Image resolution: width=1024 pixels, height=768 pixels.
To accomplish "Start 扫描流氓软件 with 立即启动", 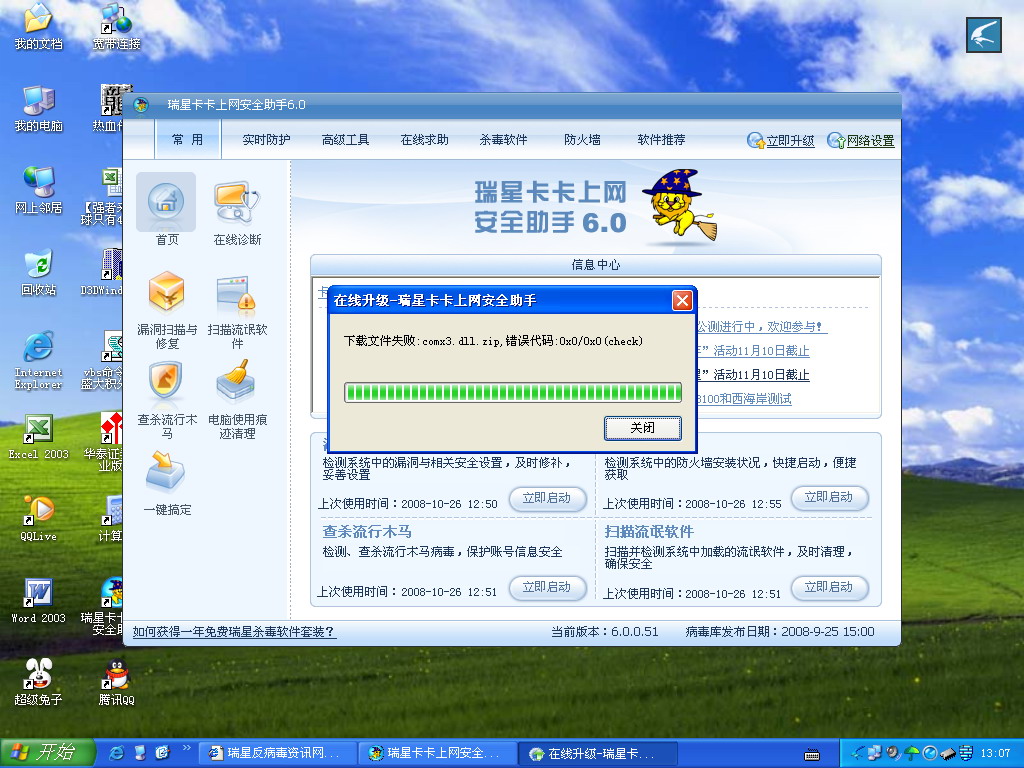I will 829,587.
